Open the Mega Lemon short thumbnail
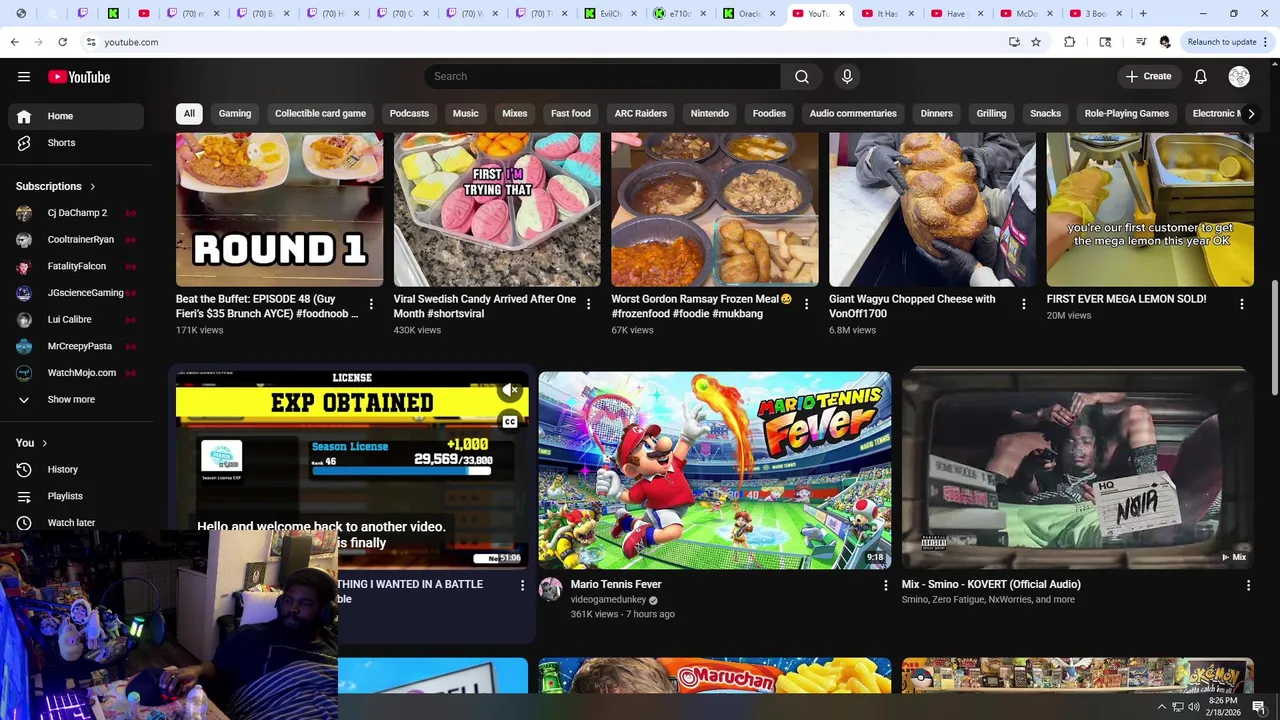Image resolution: width=1280 pixels, height=720 pixels. [1150, 210]
